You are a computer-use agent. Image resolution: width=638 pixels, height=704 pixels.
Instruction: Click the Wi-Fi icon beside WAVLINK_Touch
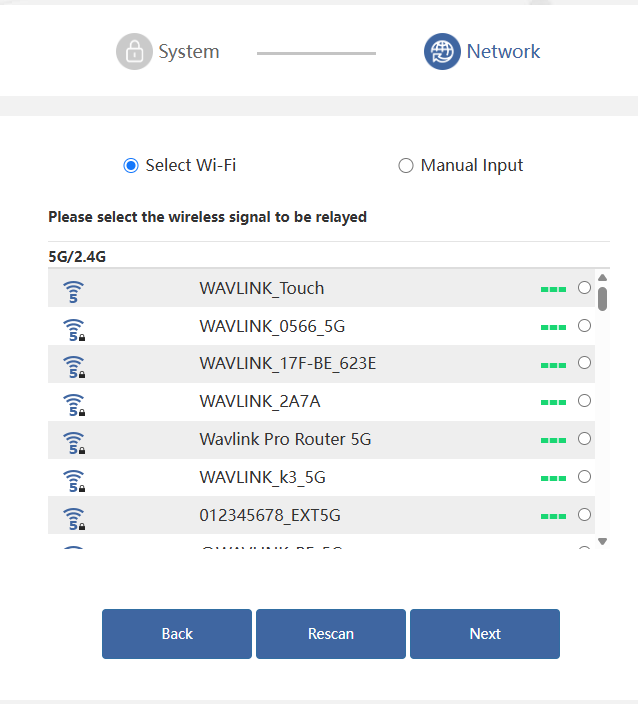(x=73, y=291)
